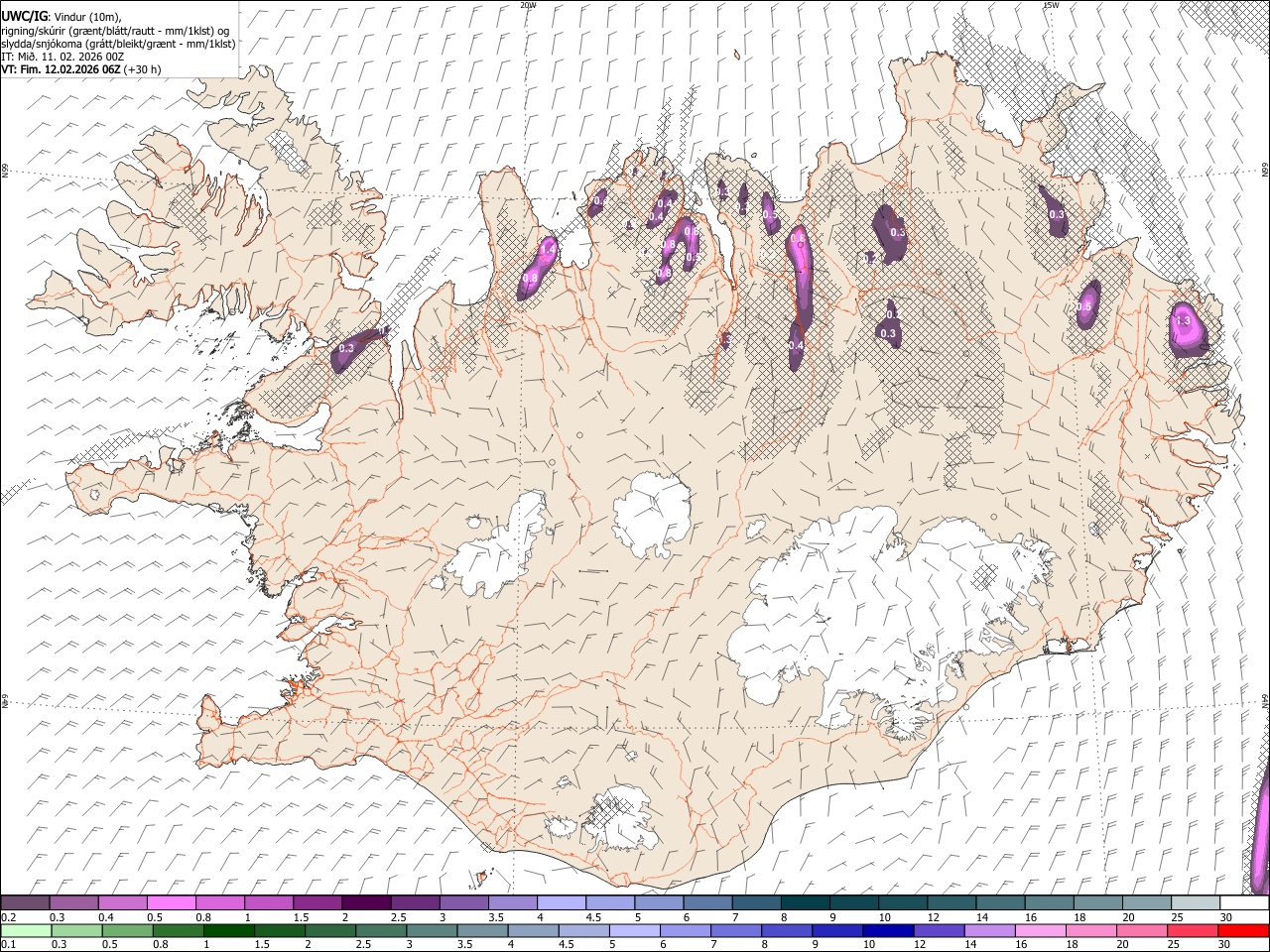Pick the 3.5–4 grey-blue lower scale swatch
The image size is (1270, 952).
(x=482, y=930)
